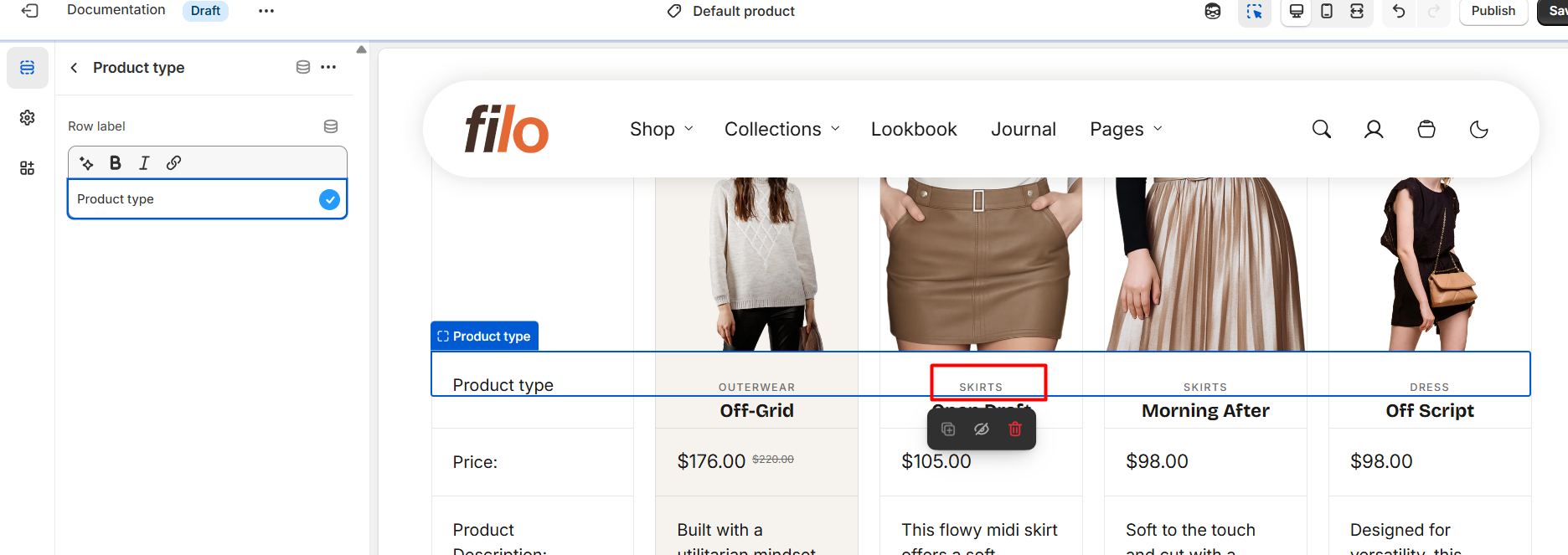This screenshot has height=555, width=1568.
Task: Expand the Collections navigation menu
Action: 782,129
